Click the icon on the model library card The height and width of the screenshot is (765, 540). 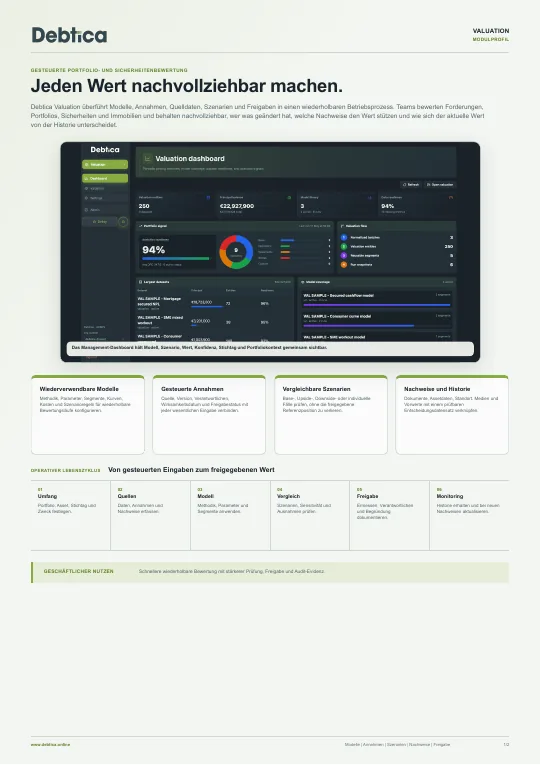tap(370, 198)
